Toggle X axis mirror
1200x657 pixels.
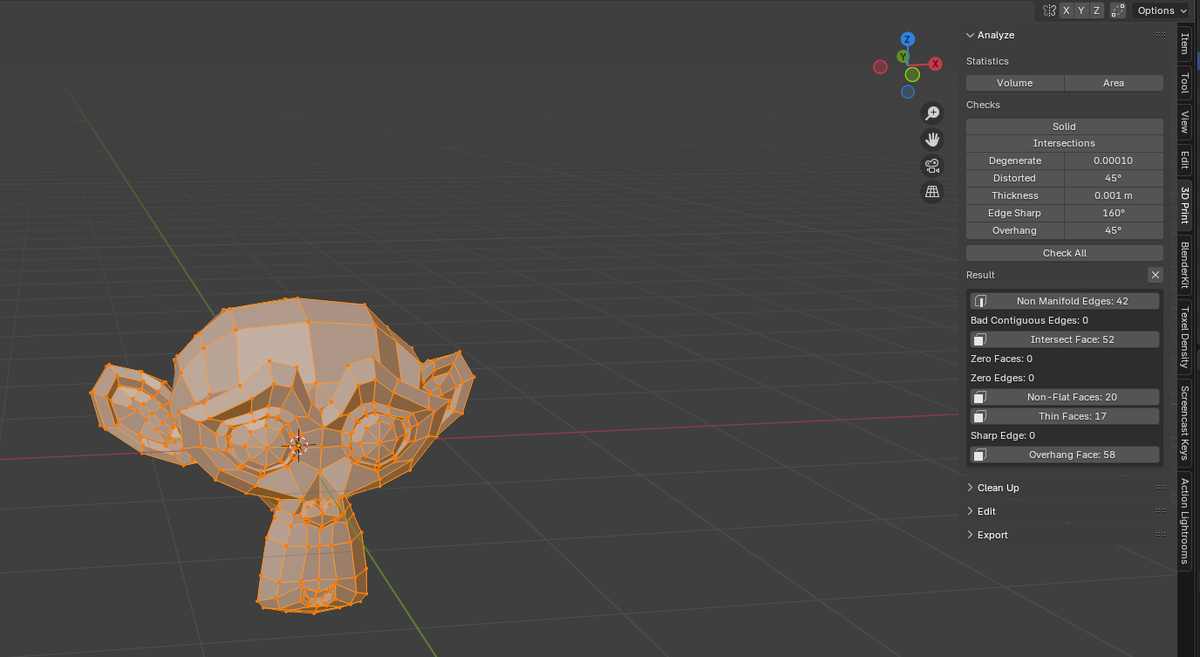1066,10
